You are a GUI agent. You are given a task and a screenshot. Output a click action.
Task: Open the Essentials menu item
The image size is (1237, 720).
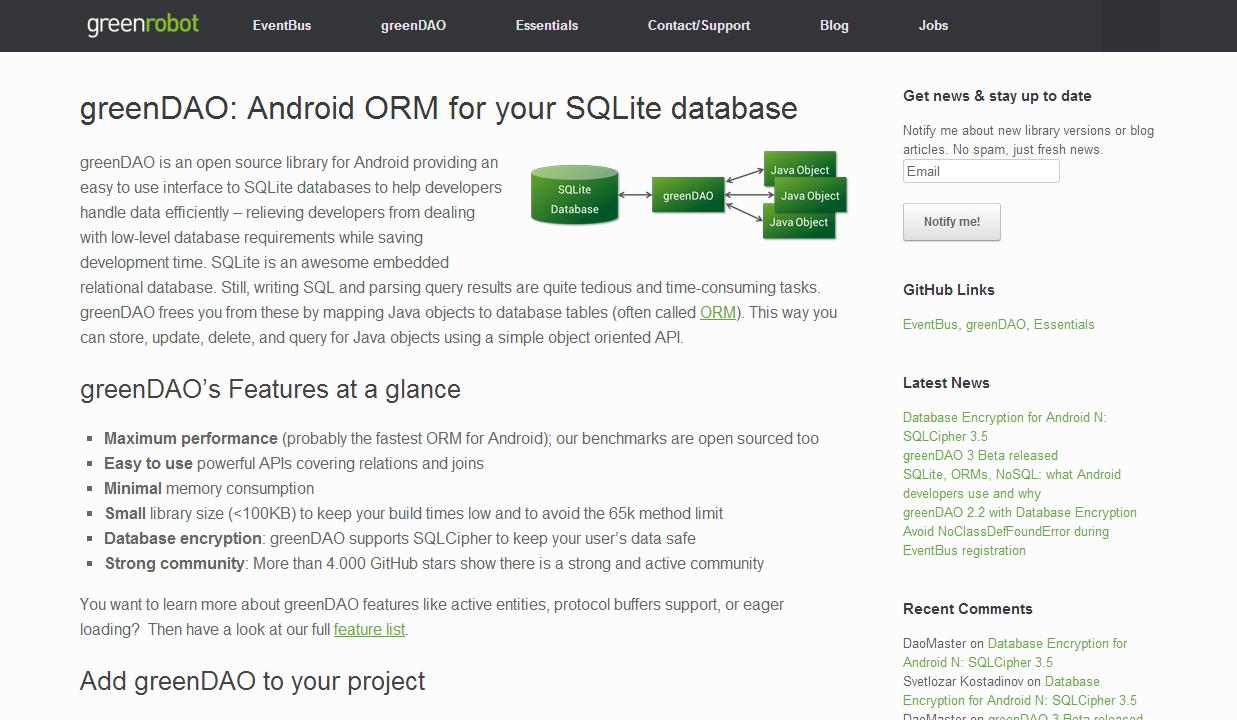click(x=547, y=25)
